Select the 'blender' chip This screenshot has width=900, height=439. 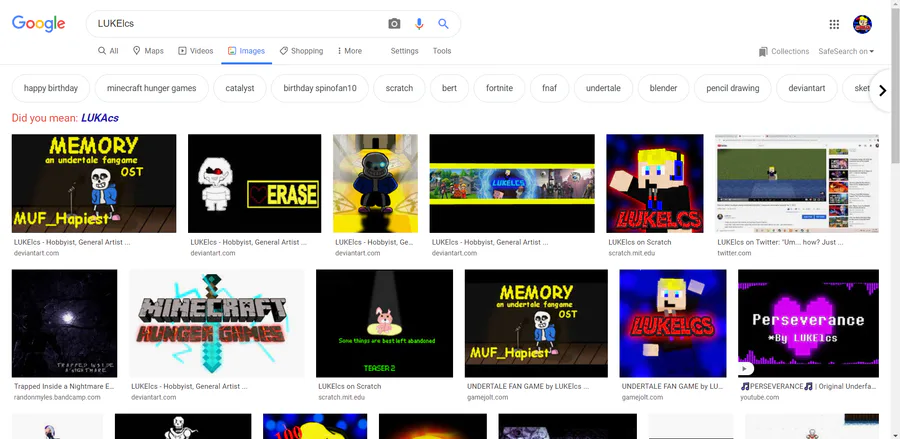(664, 88)
